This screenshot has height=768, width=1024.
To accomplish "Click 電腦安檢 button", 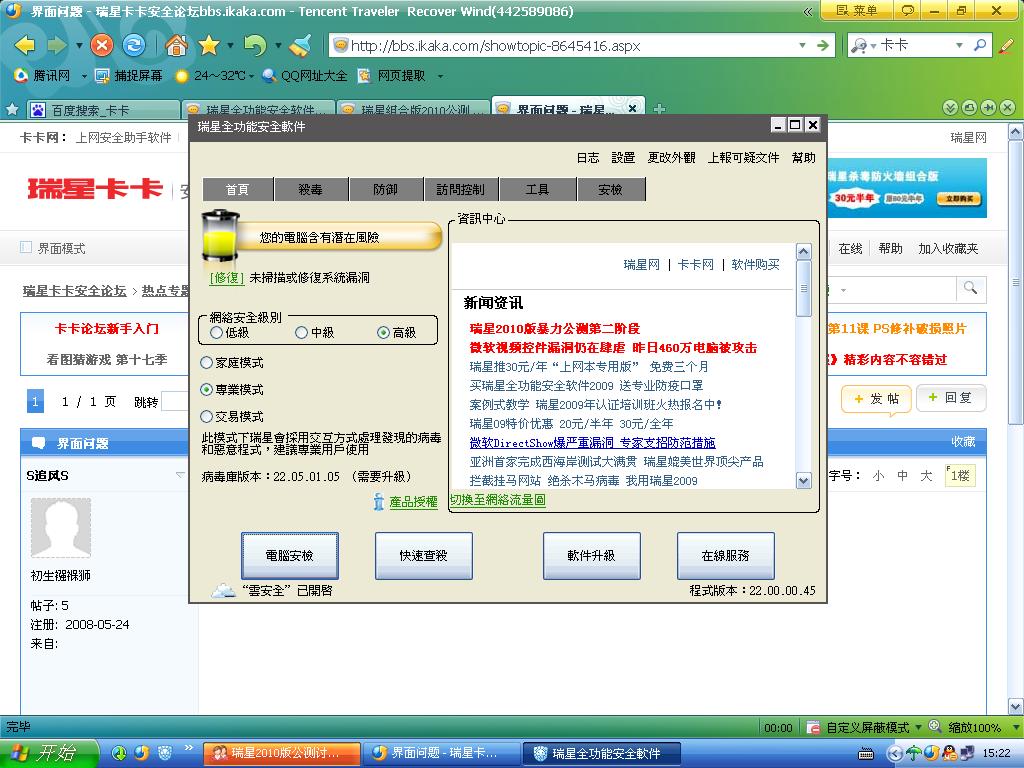I will click(289, 555).
